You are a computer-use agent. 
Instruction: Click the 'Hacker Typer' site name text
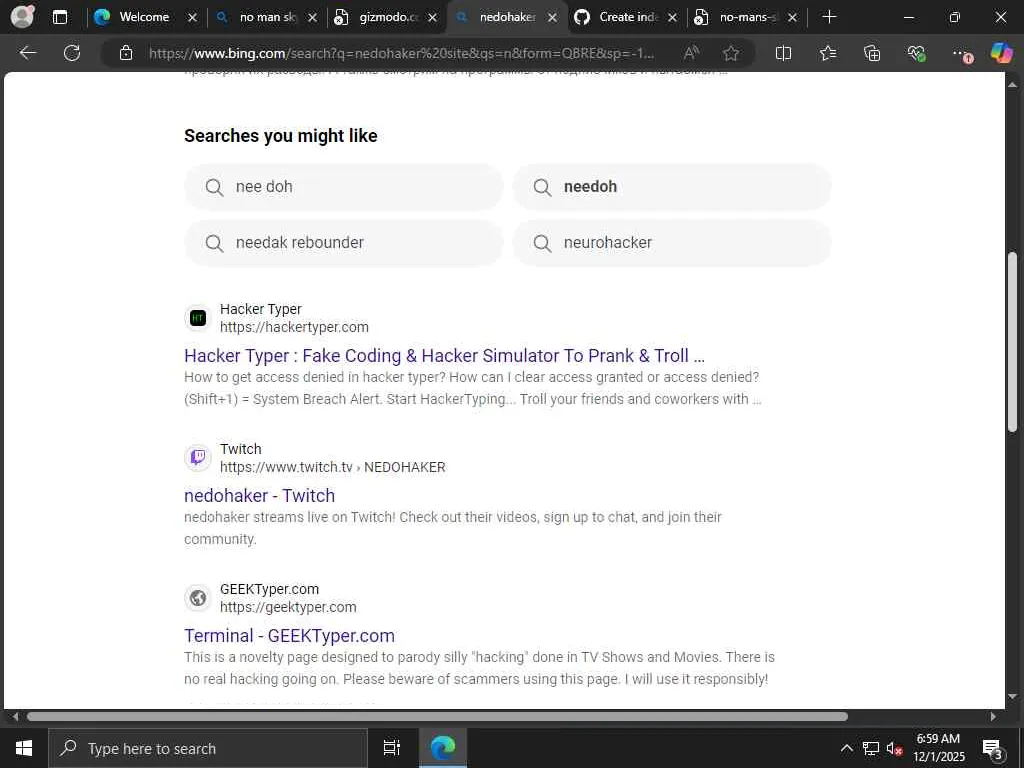tap(261, 309)
